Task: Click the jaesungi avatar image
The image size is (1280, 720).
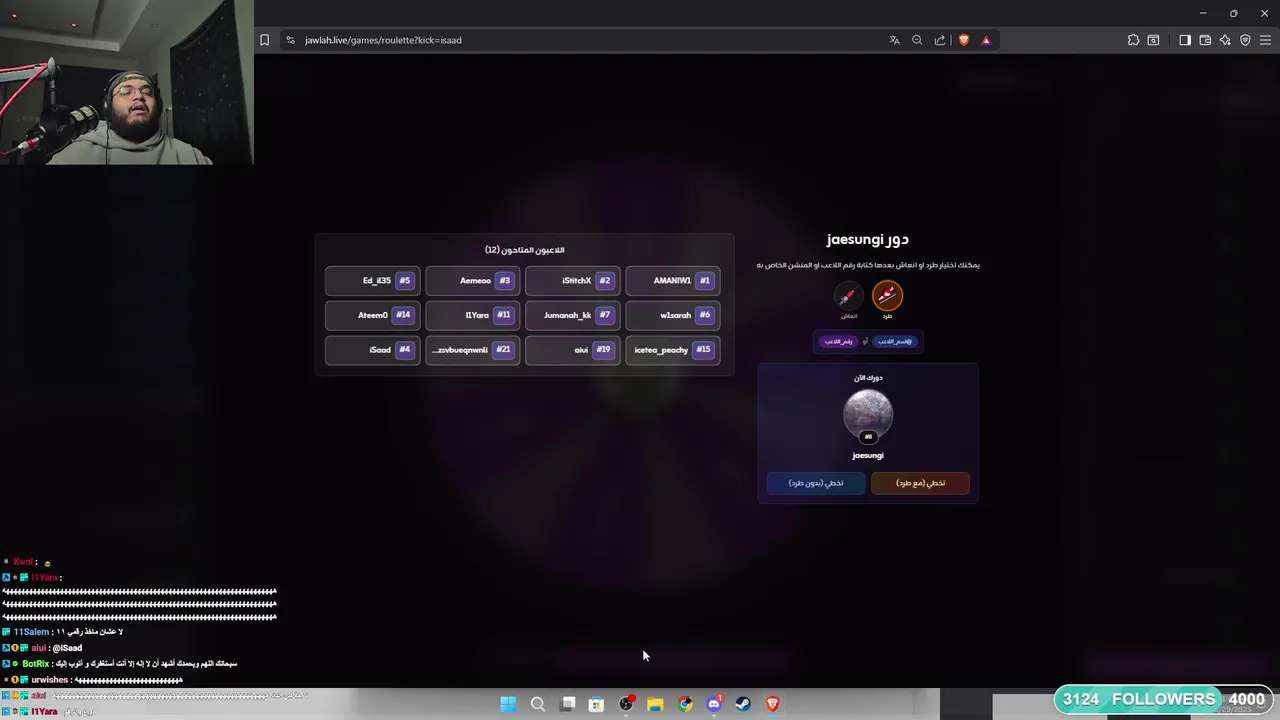Action: click(x=868, y=414)
